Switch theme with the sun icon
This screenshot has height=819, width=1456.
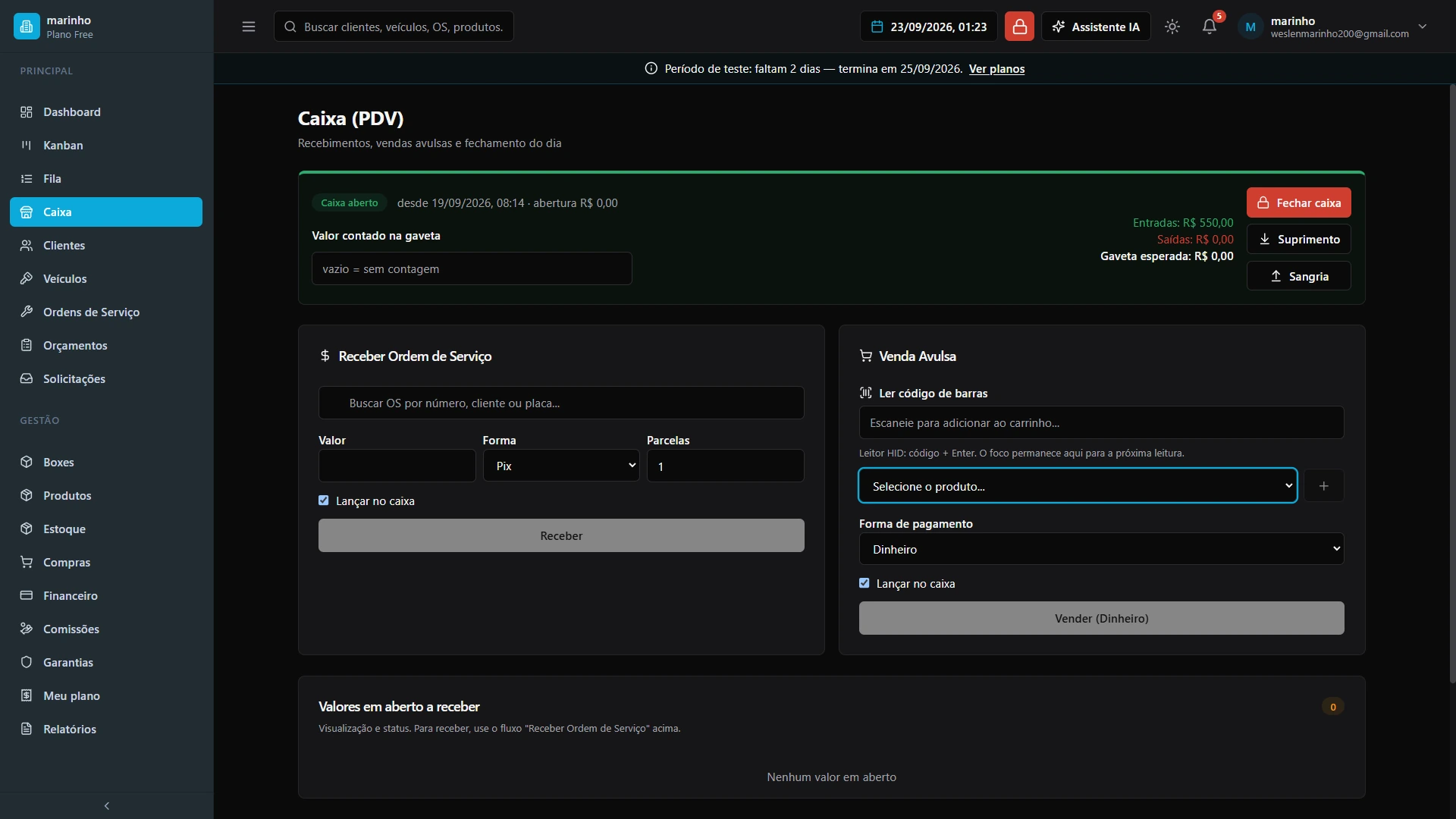click(x=1172, y=27)
